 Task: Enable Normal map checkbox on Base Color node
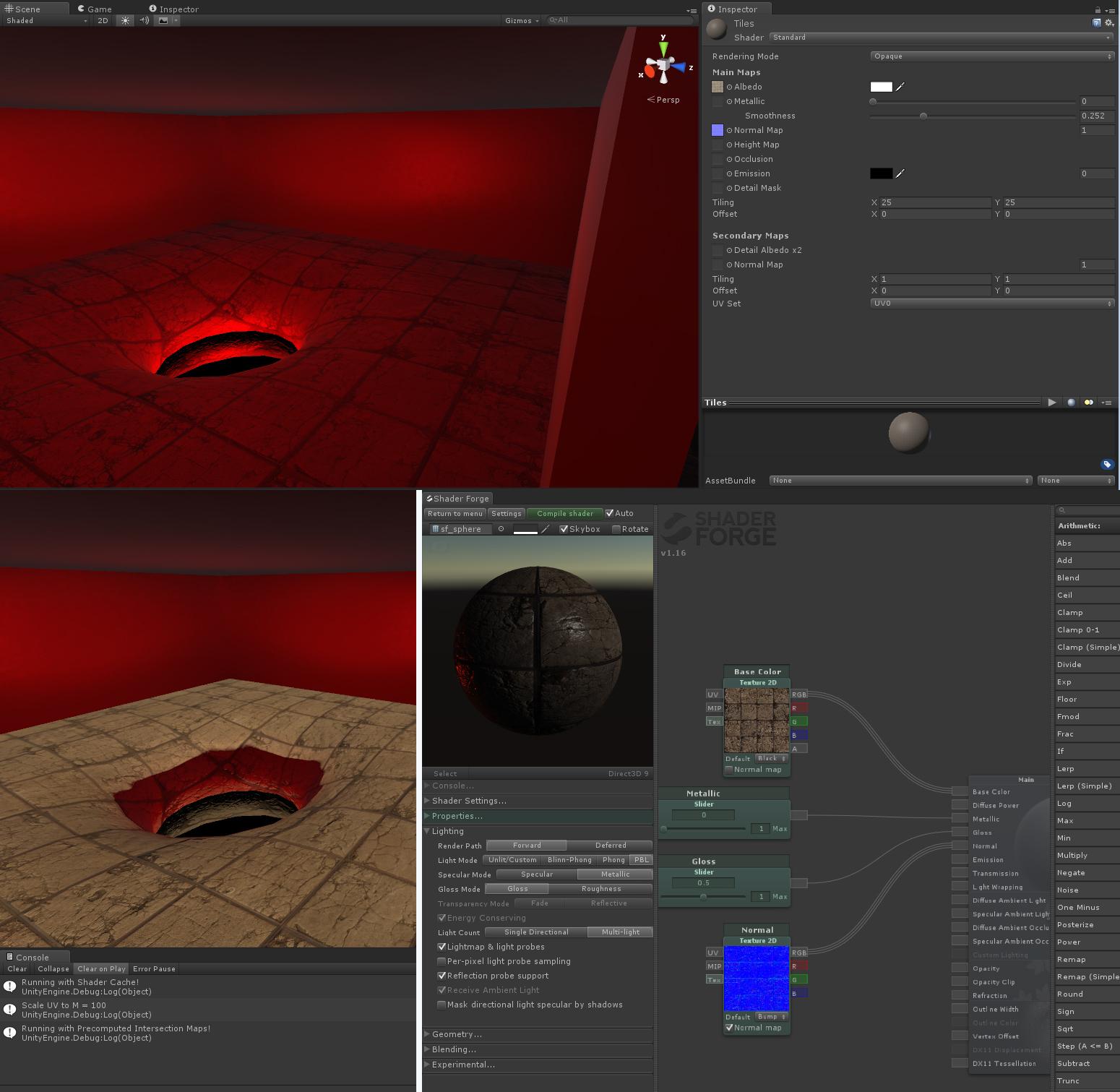(x=729, y=770)
